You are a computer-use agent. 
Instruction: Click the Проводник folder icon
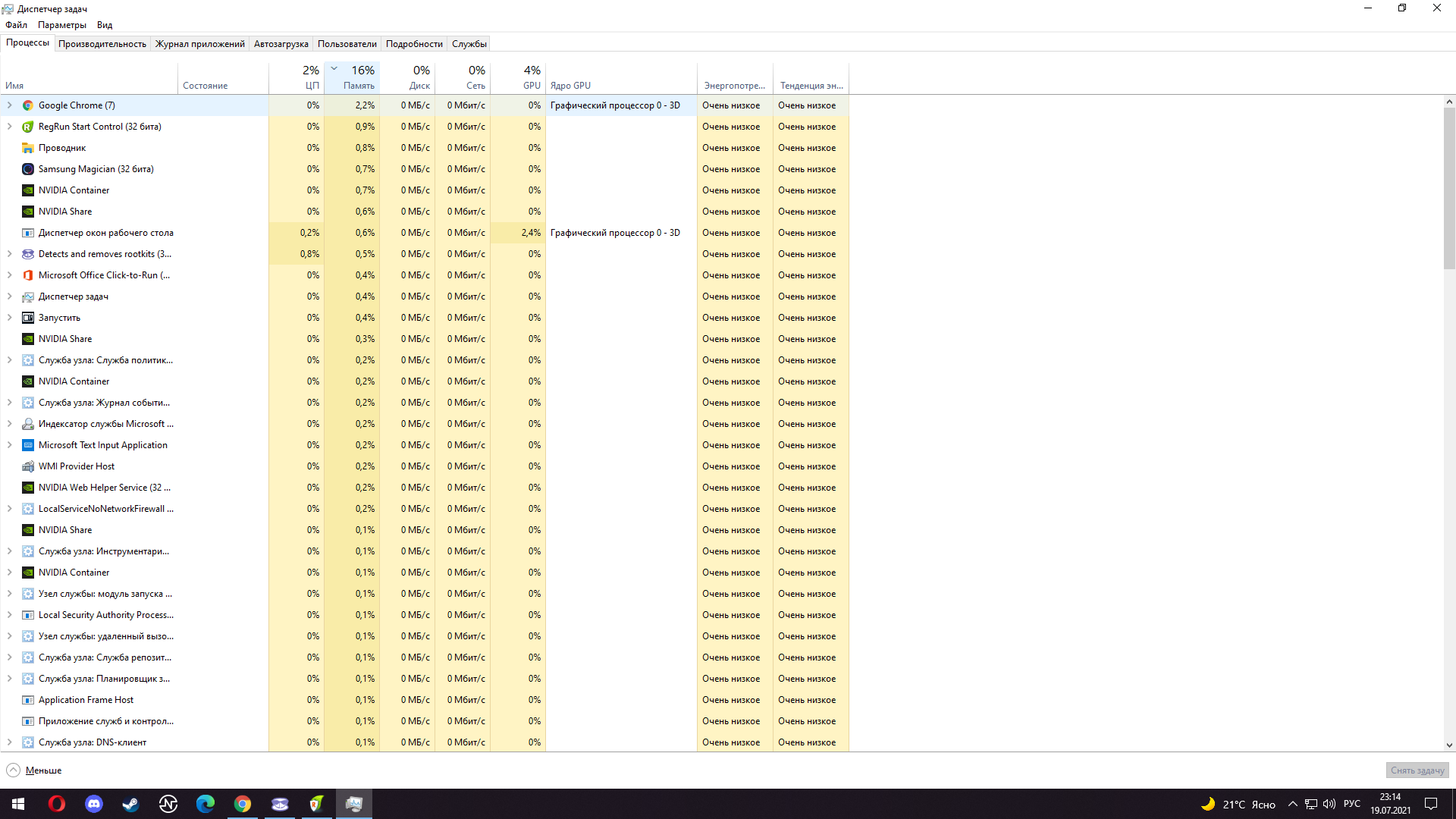point(28,148)
